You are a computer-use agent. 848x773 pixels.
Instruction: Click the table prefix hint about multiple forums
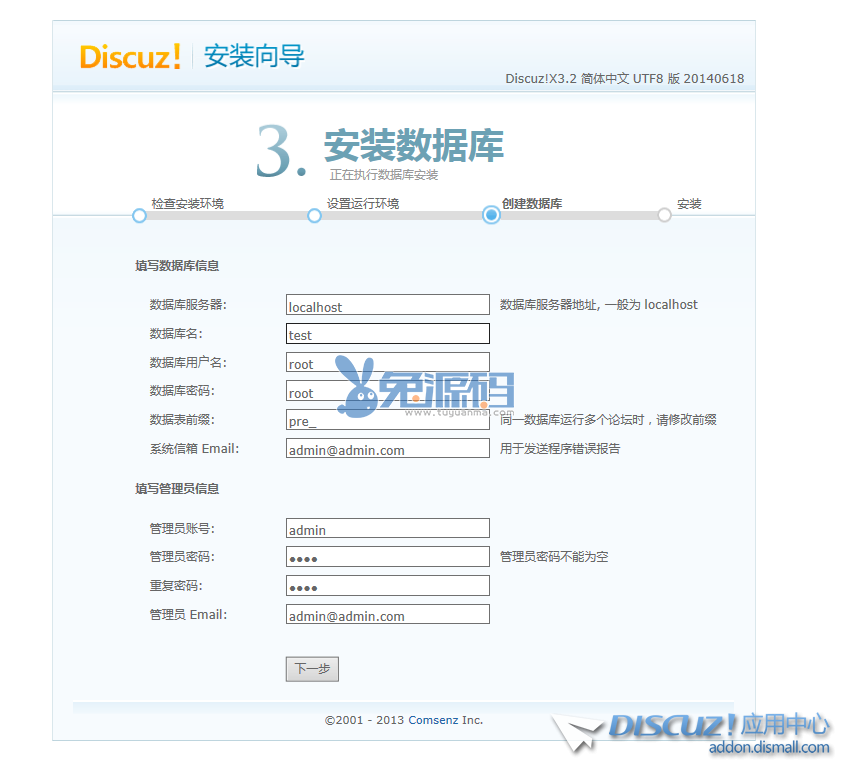608,420
